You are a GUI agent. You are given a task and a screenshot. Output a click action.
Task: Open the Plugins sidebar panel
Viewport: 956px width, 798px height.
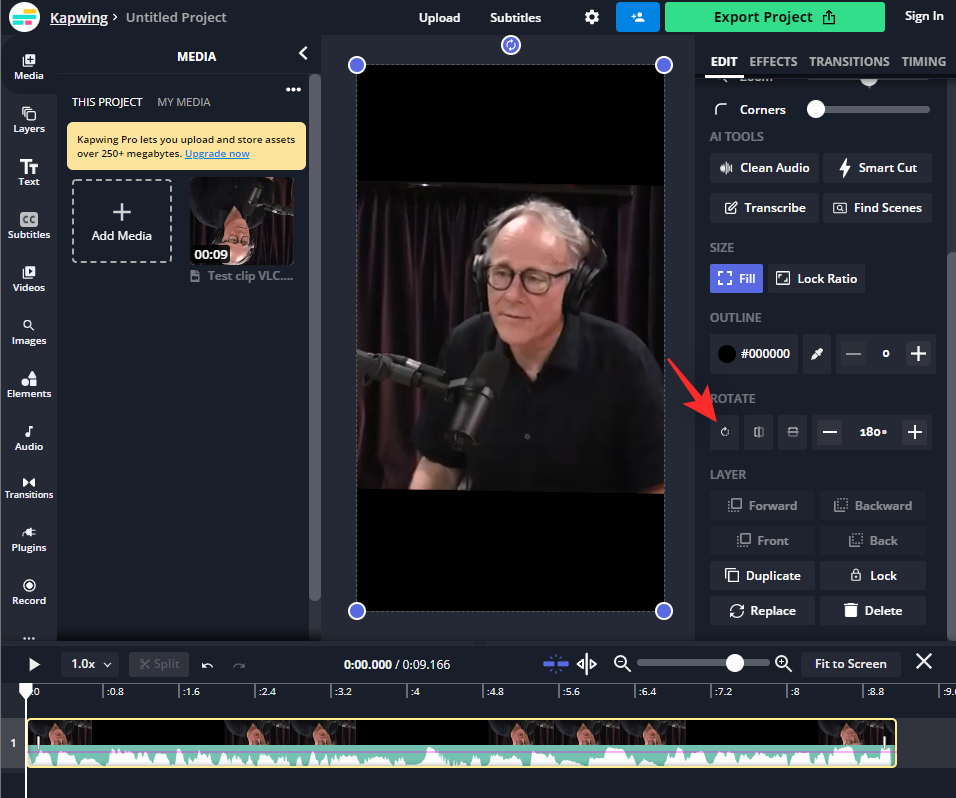click(29, 540)
